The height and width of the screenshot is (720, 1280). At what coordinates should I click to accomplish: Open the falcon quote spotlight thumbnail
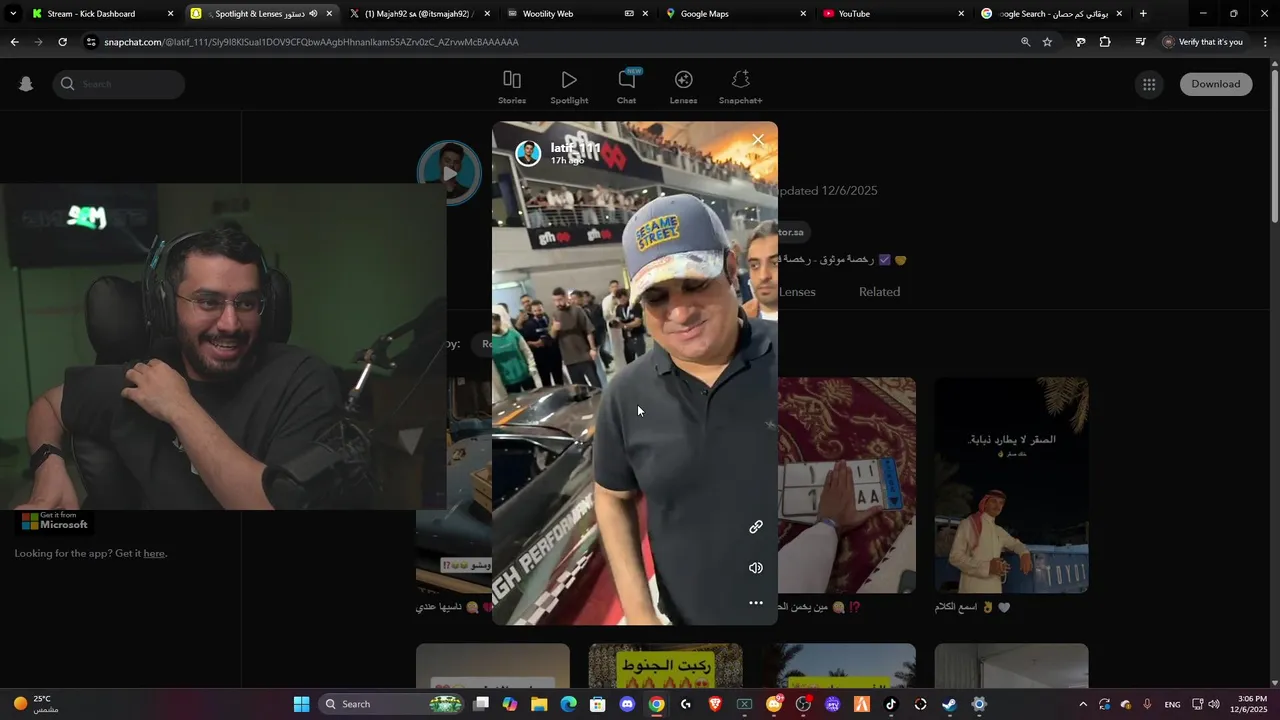(1011, 485)
